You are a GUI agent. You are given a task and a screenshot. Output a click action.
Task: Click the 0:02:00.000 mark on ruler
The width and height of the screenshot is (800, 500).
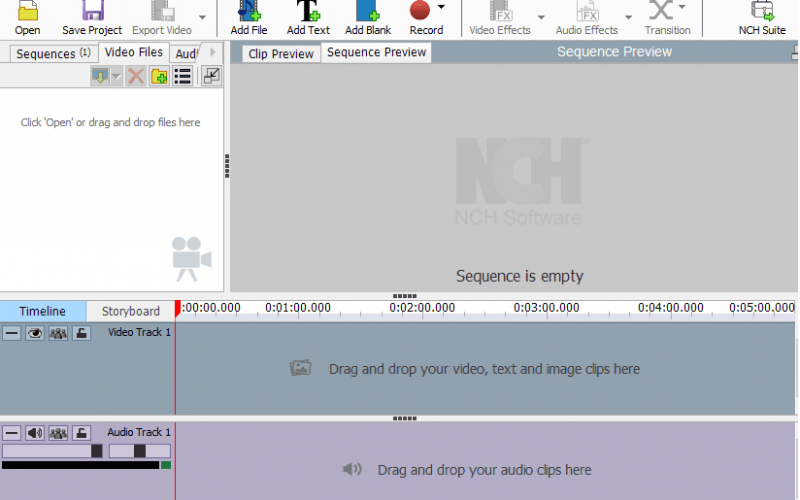click(422, 308)
